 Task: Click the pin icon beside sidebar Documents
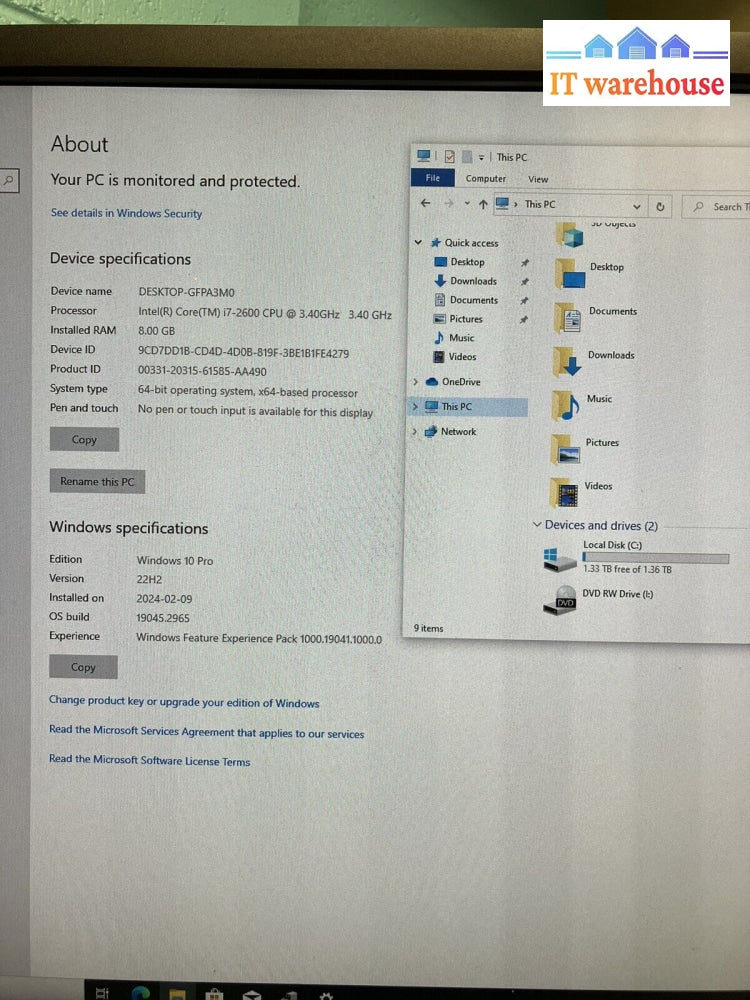click(524, 300)
